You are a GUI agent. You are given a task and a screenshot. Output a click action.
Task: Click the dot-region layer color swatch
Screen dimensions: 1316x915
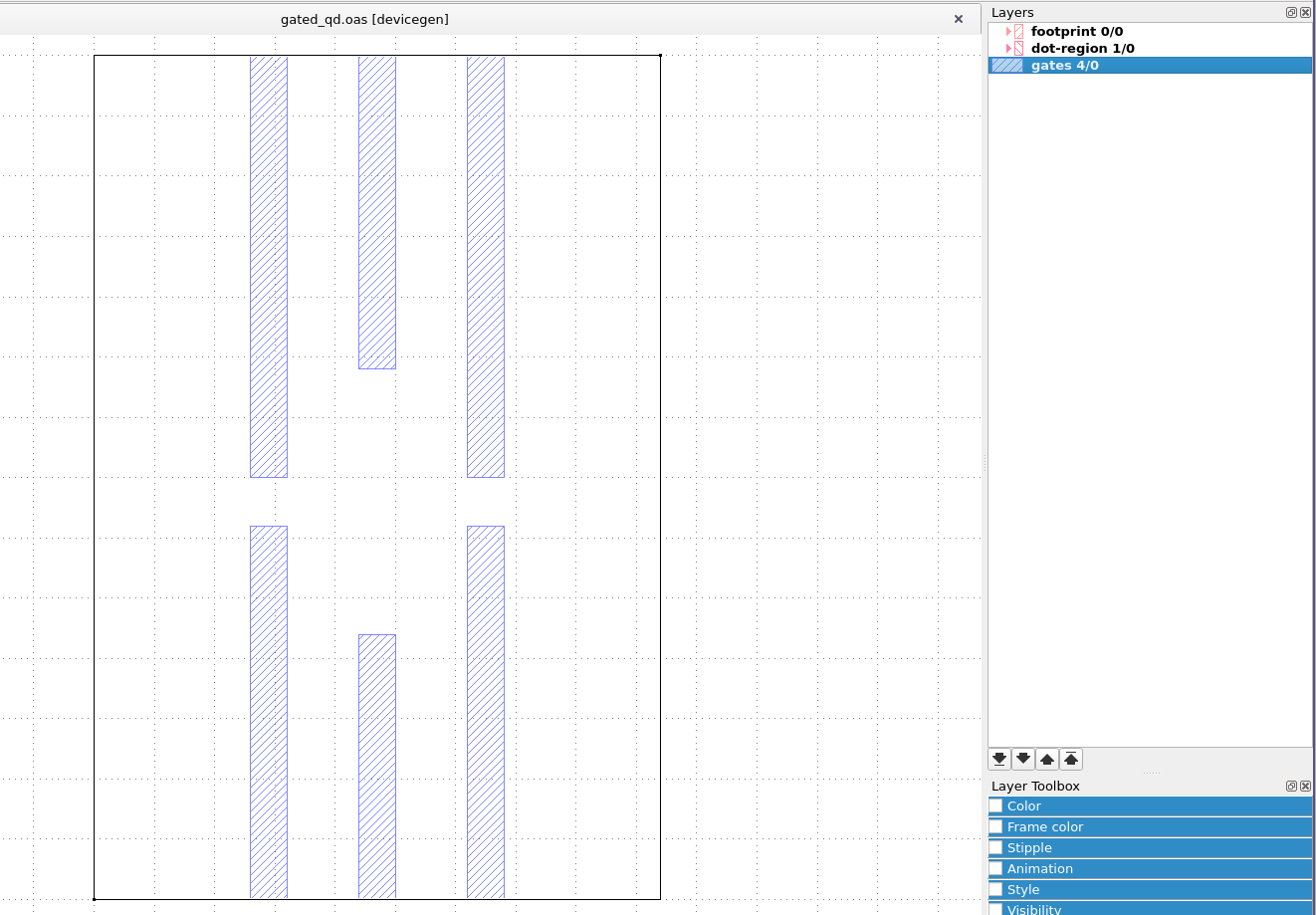[1019, 48]
